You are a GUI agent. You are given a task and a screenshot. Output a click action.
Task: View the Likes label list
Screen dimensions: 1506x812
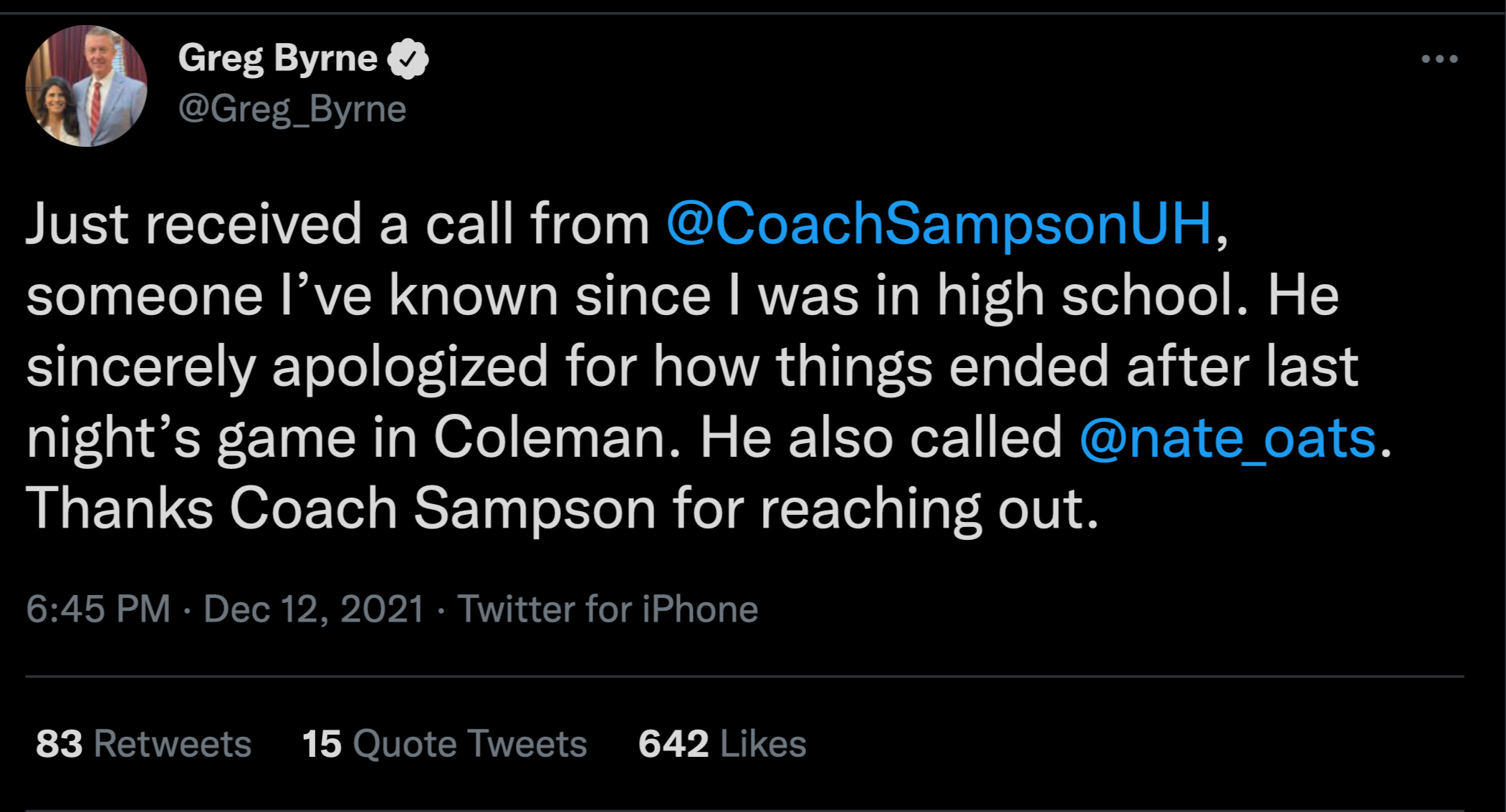pyautogui.click(x=763, y=743)
